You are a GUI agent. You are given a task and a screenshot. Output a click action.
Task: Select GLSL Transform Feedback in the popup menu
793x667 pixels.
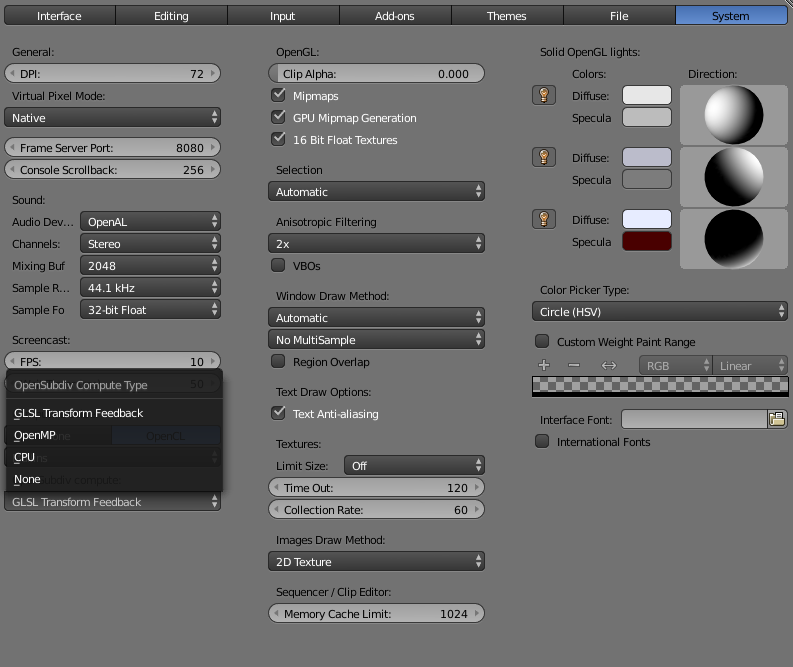tap(114, 413)
